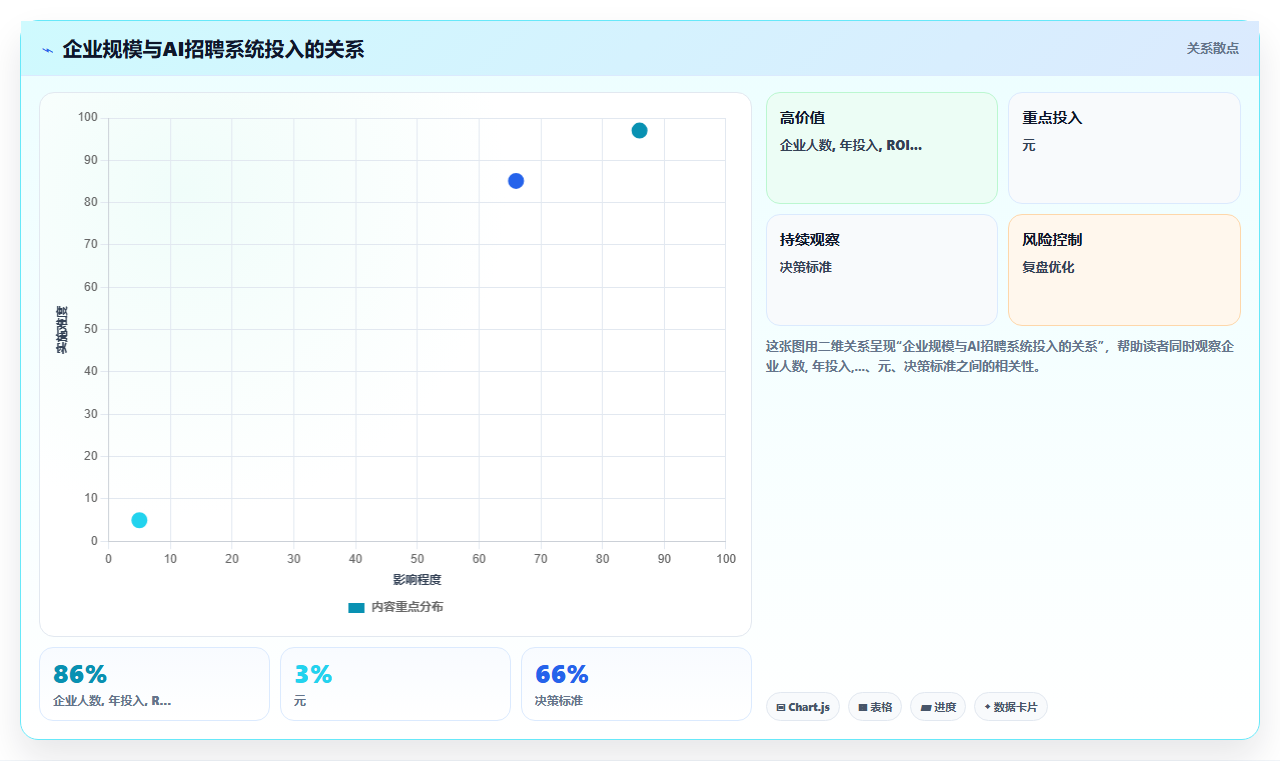Select the 3% stat card
Viewport: 1280px width, 761px height.
click(395, 684)
